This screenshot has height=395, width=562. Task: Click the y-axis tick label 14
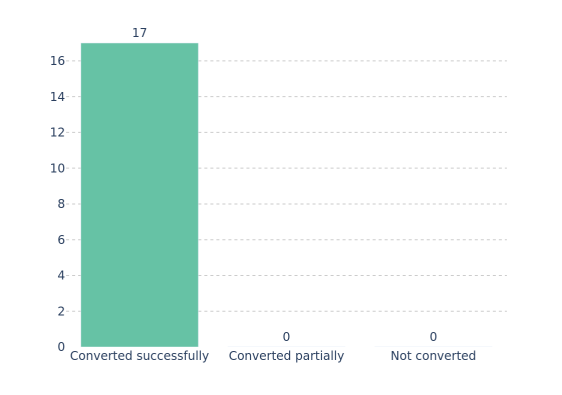[x=57, y=97]
